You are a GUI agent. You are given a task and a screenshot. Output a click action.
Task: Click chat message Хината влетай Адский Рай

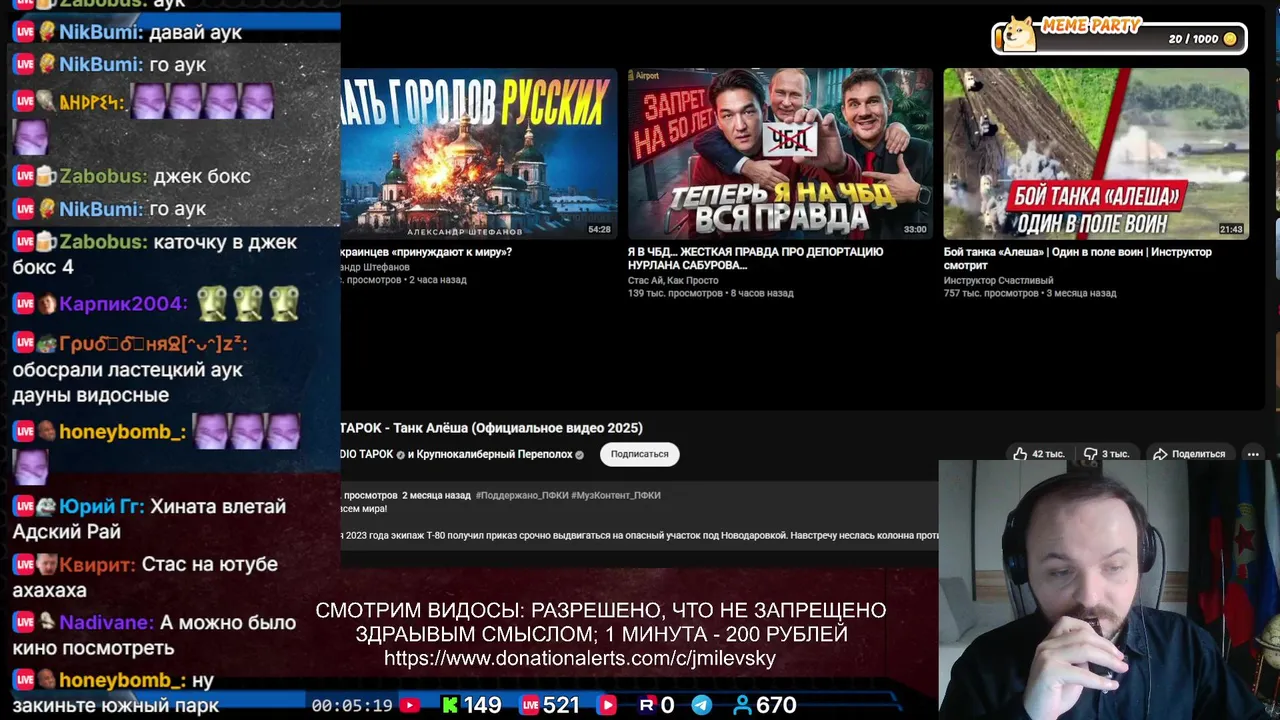click(x=150, y=520)
